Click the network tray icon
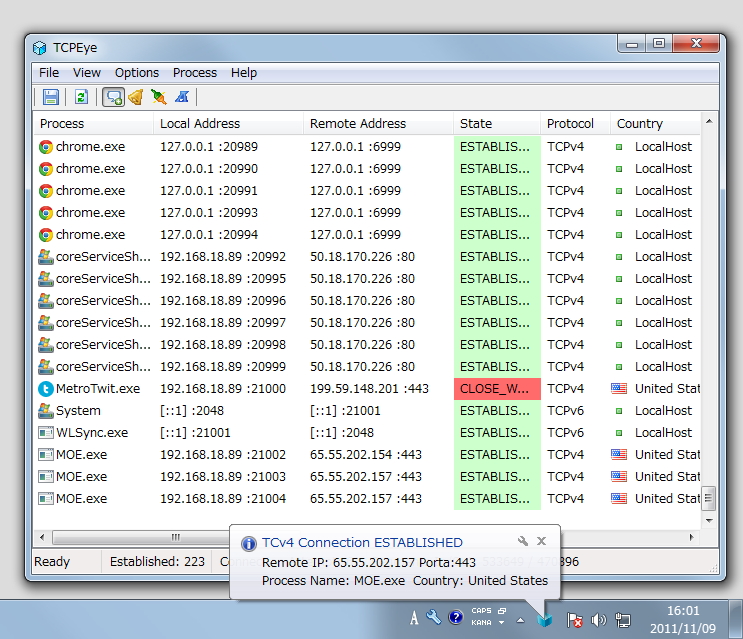743x639 pixels. coord(623,620)
